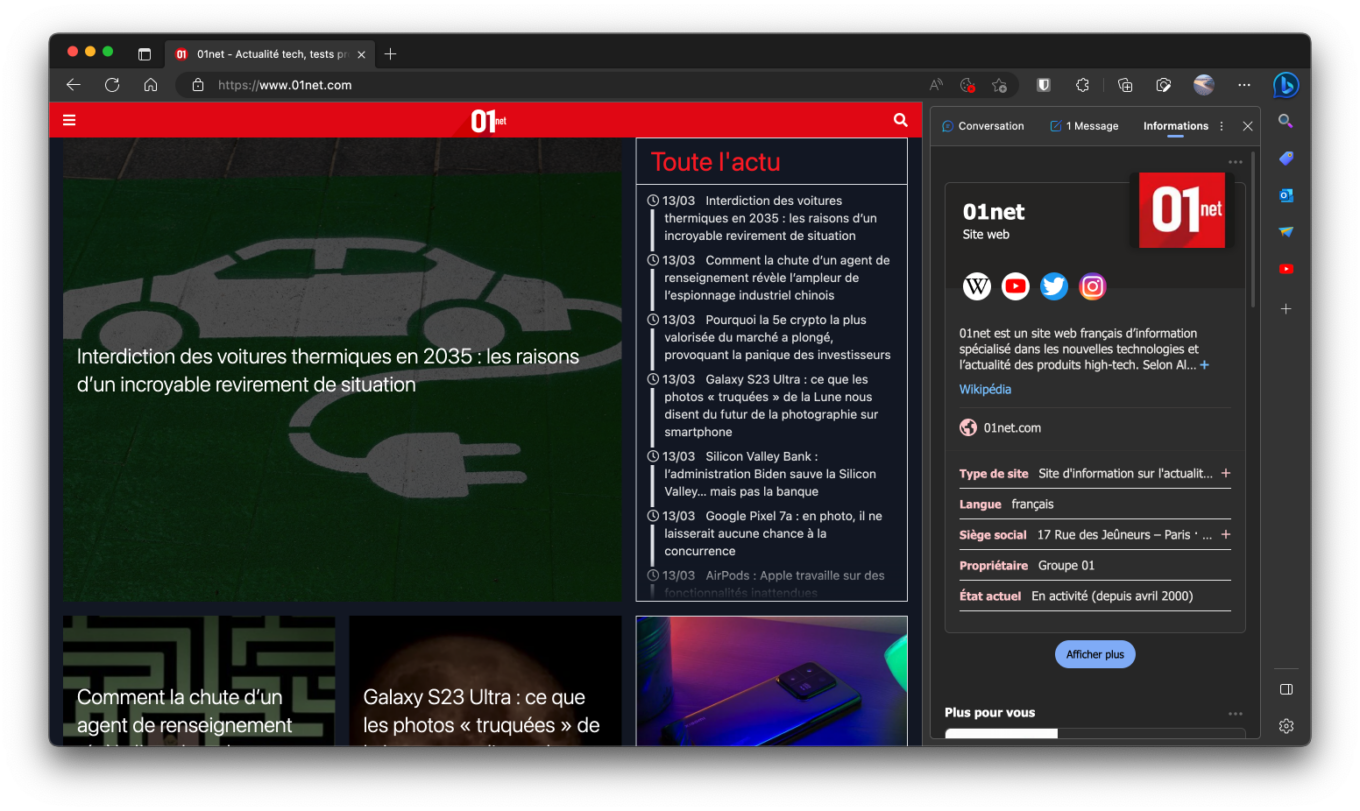Expand the Type de site row
1360x811 pixels.
1226,473
